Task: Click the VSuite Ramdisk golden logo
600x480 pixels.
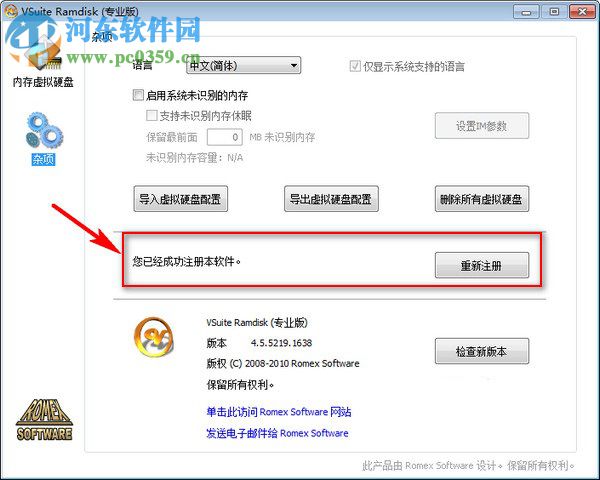Action: [x=154, y=337]
